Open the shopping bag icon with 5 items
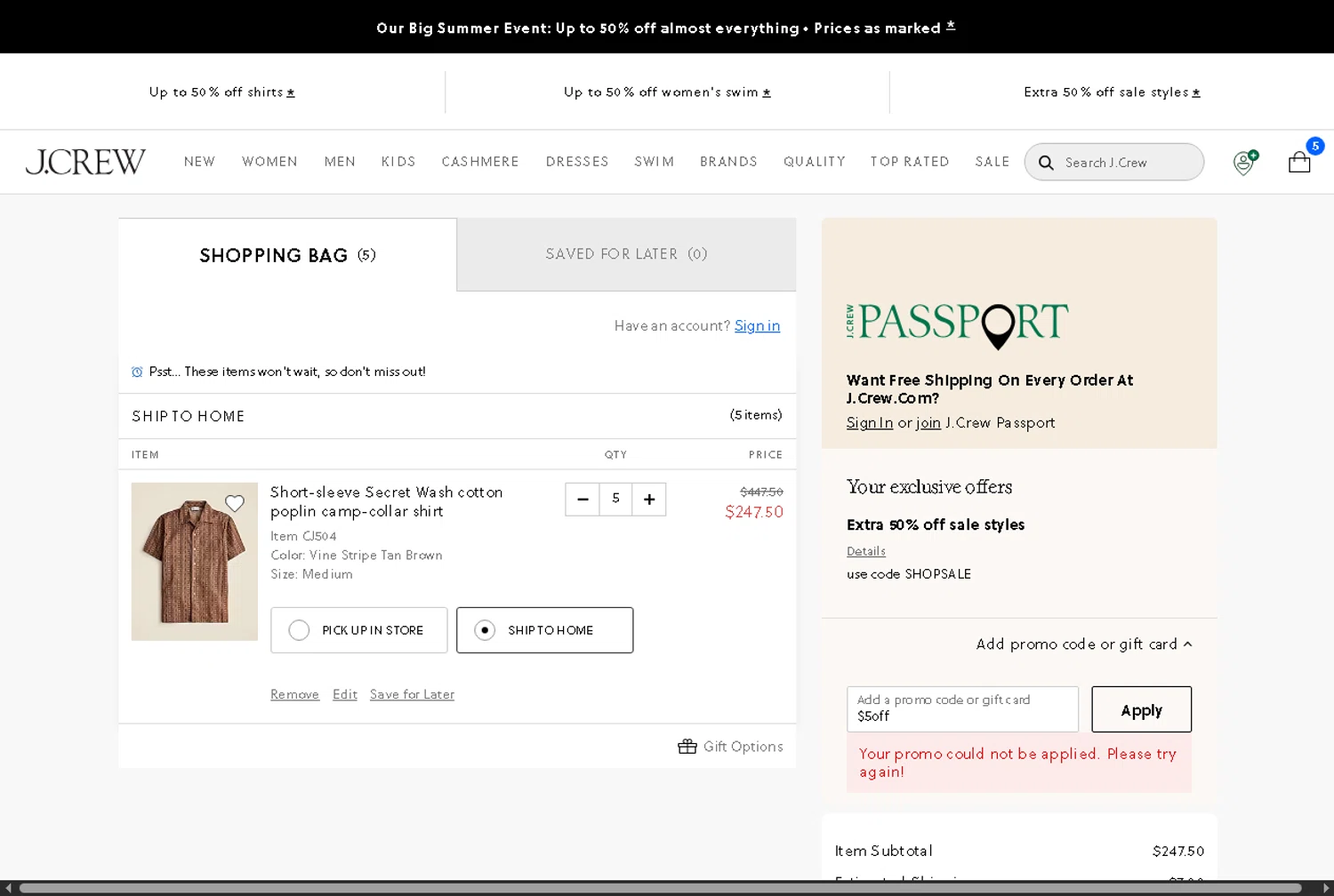This screenshot has width=1334, height=896. (1300, 161)
